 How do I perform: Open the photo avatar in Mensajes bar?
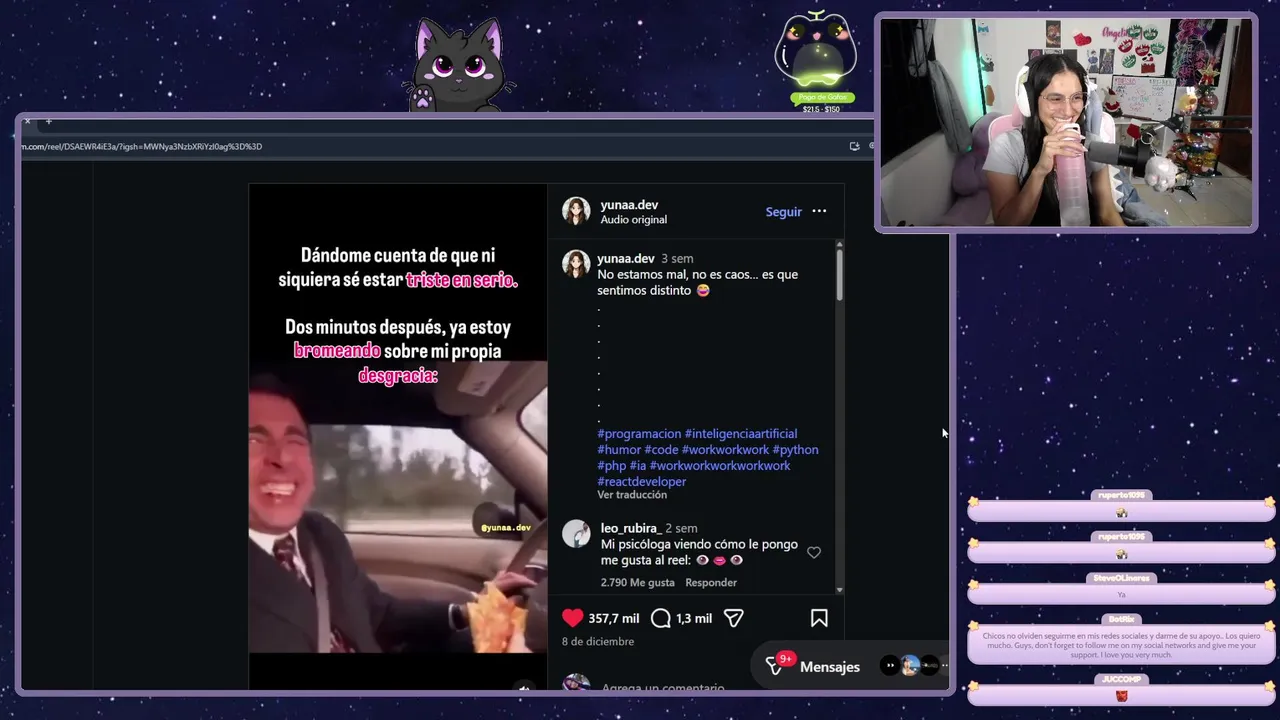point(910,666)
